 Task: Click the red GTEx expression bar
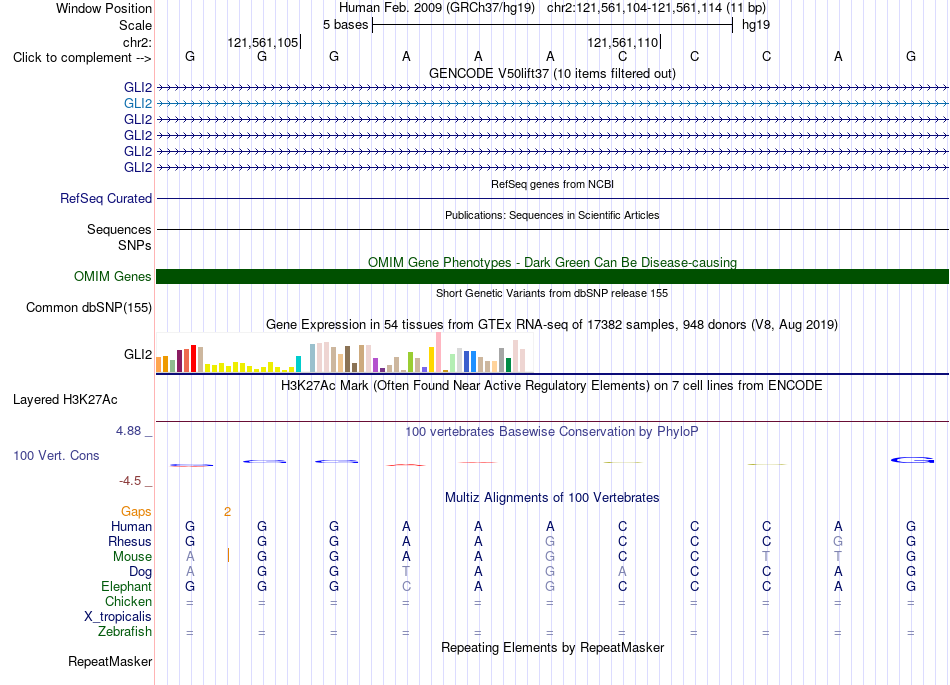coord(193,359)
